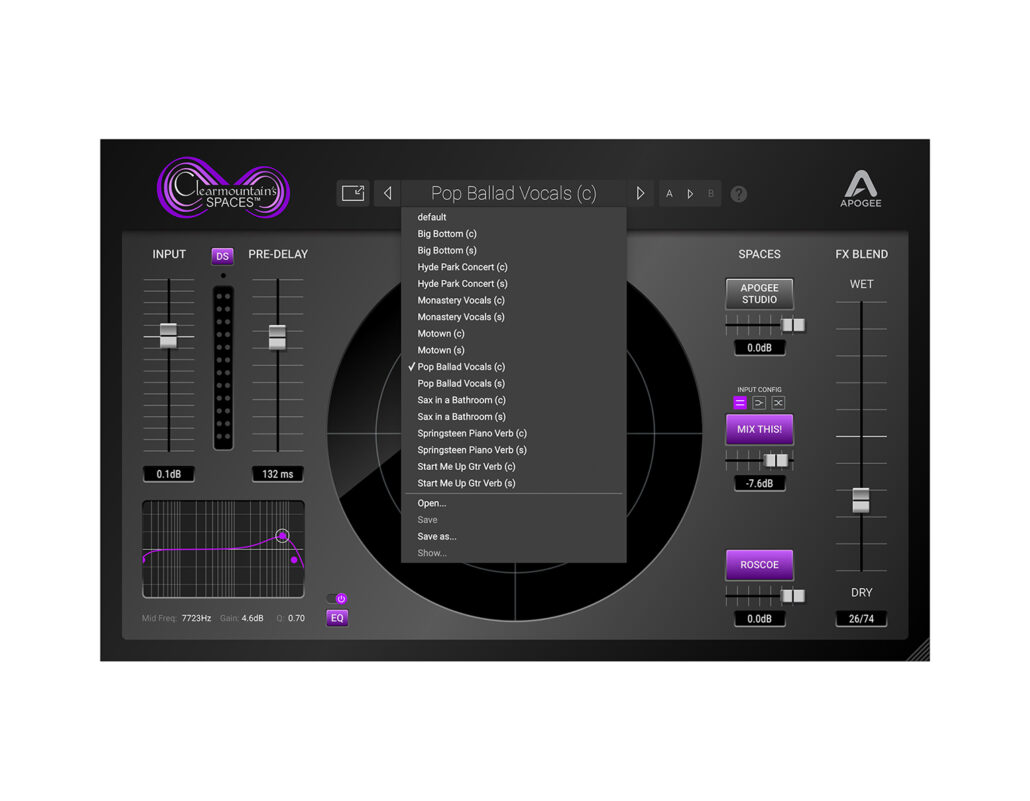Toggle the EQ button

click(337, 618)
